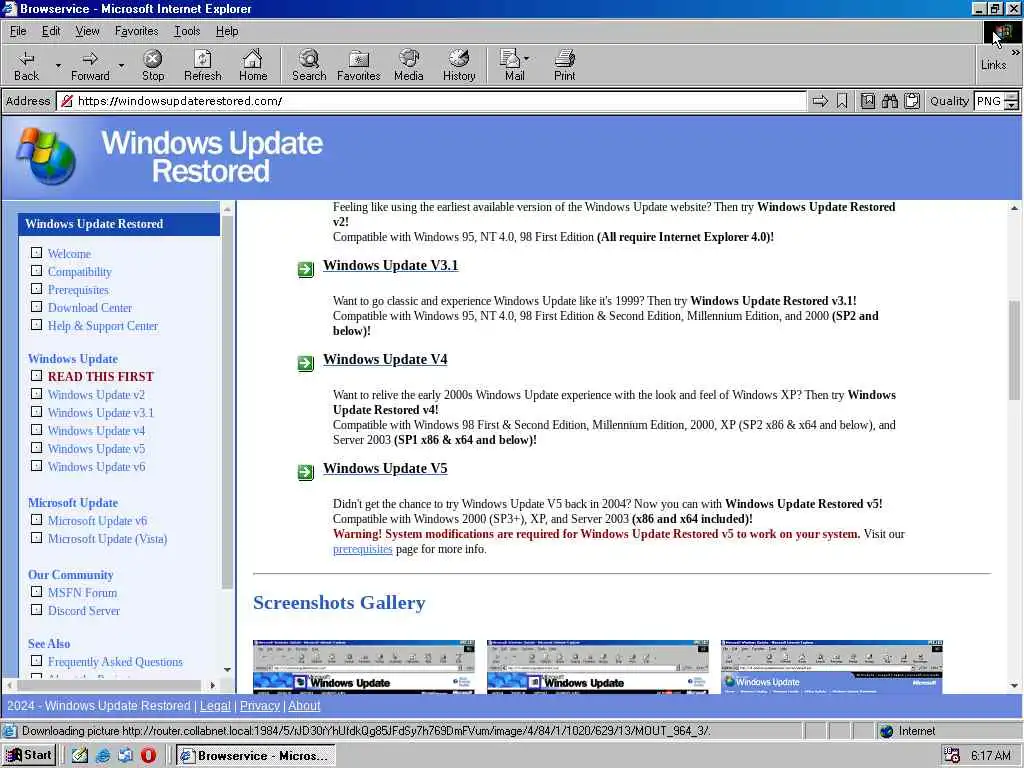Launch Opera from the quick launch
This screenshot has width=1024, height=768.
point(148,756)
